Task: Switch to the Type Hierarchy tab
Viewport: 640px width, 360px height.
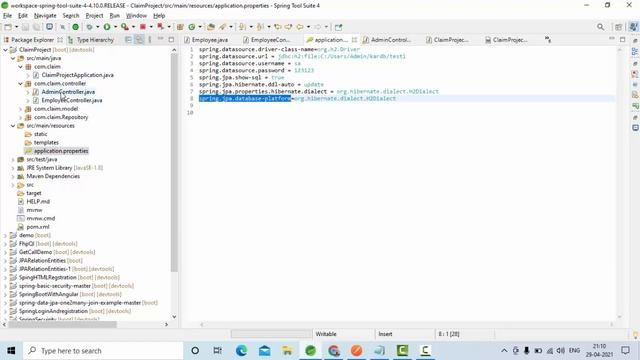Action: click(91, 40)
